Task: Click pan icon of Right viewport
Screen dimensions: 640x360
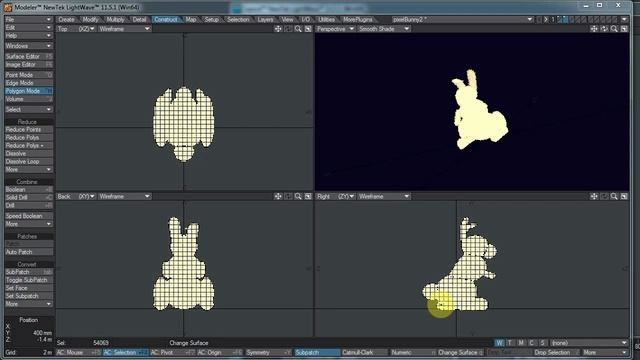Action: click(x=594, y=196)
